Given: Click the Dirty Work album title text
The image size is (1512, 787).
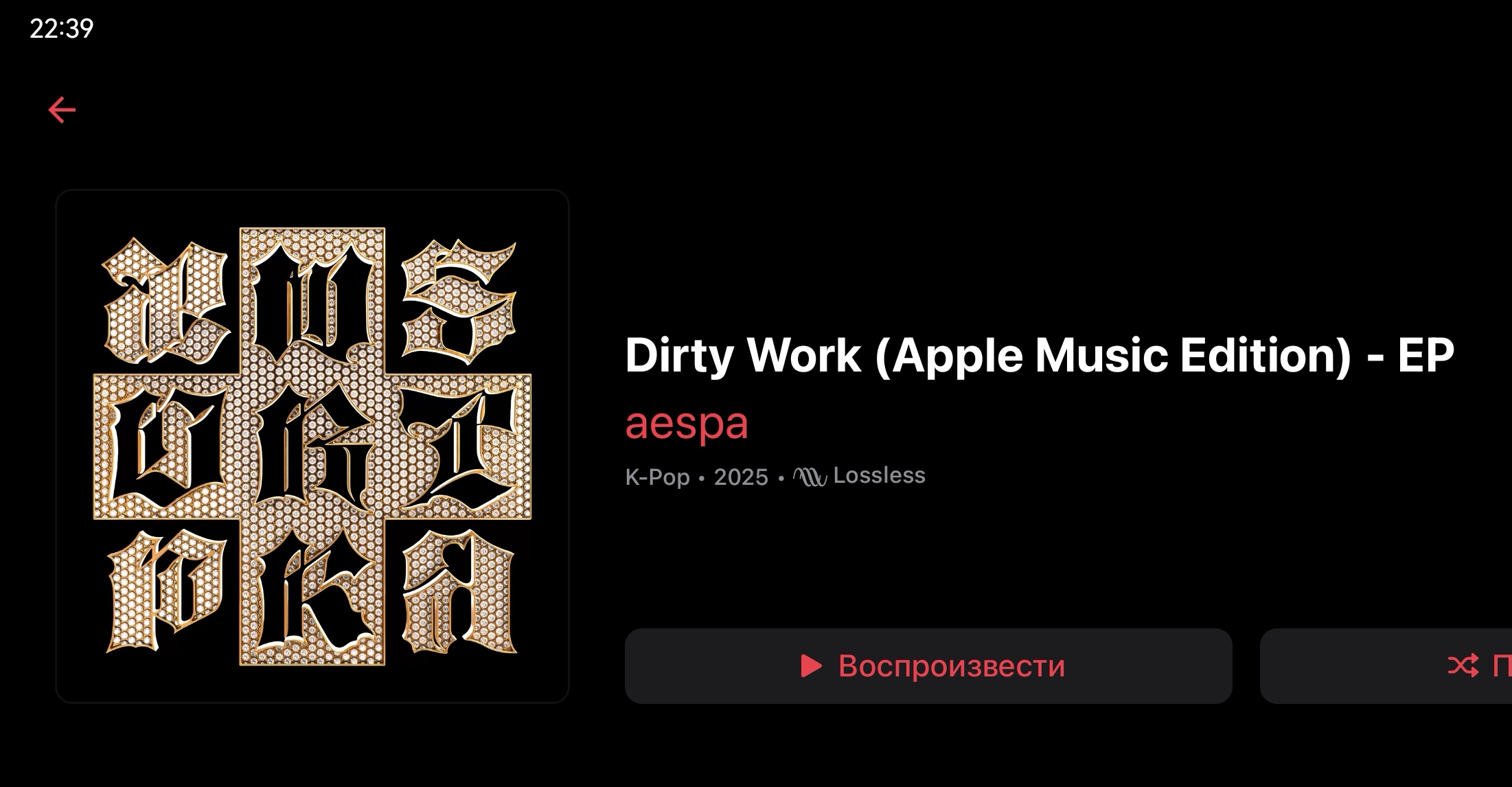Looking at the screenshot, I should coord(1040,356).
